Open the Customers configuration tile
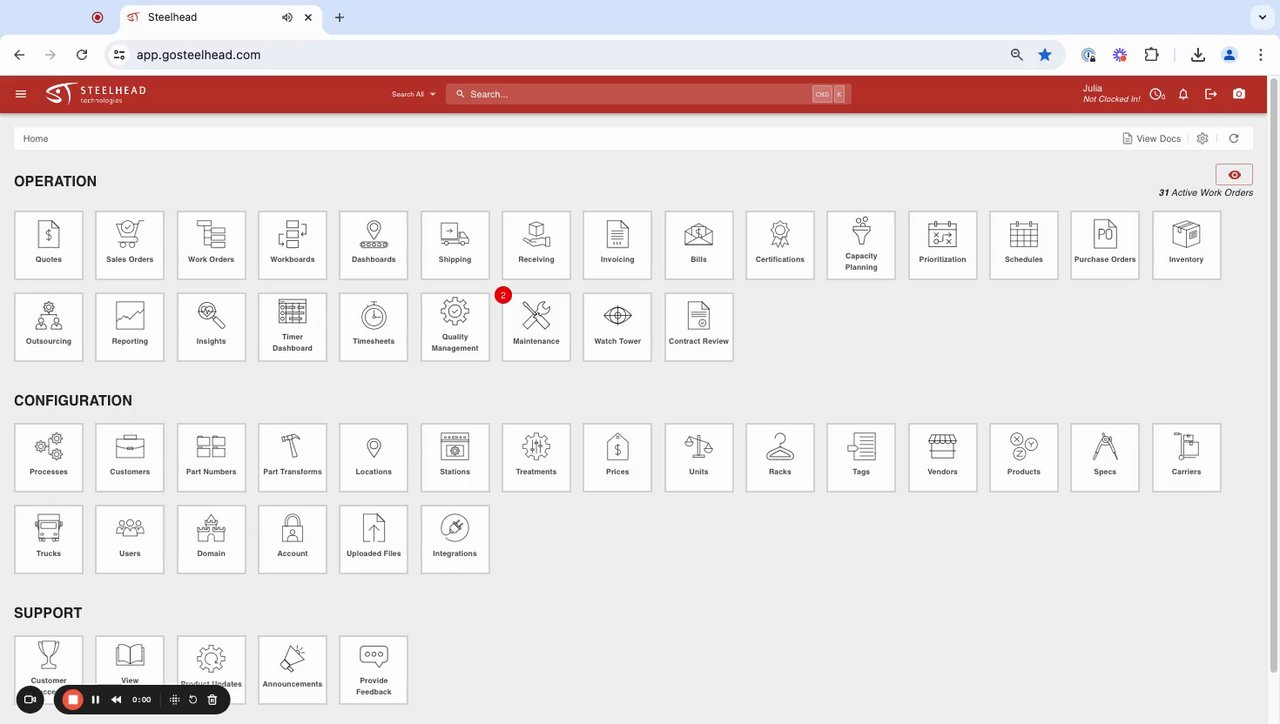This screenshot has height=724, width=1280. 130,457
